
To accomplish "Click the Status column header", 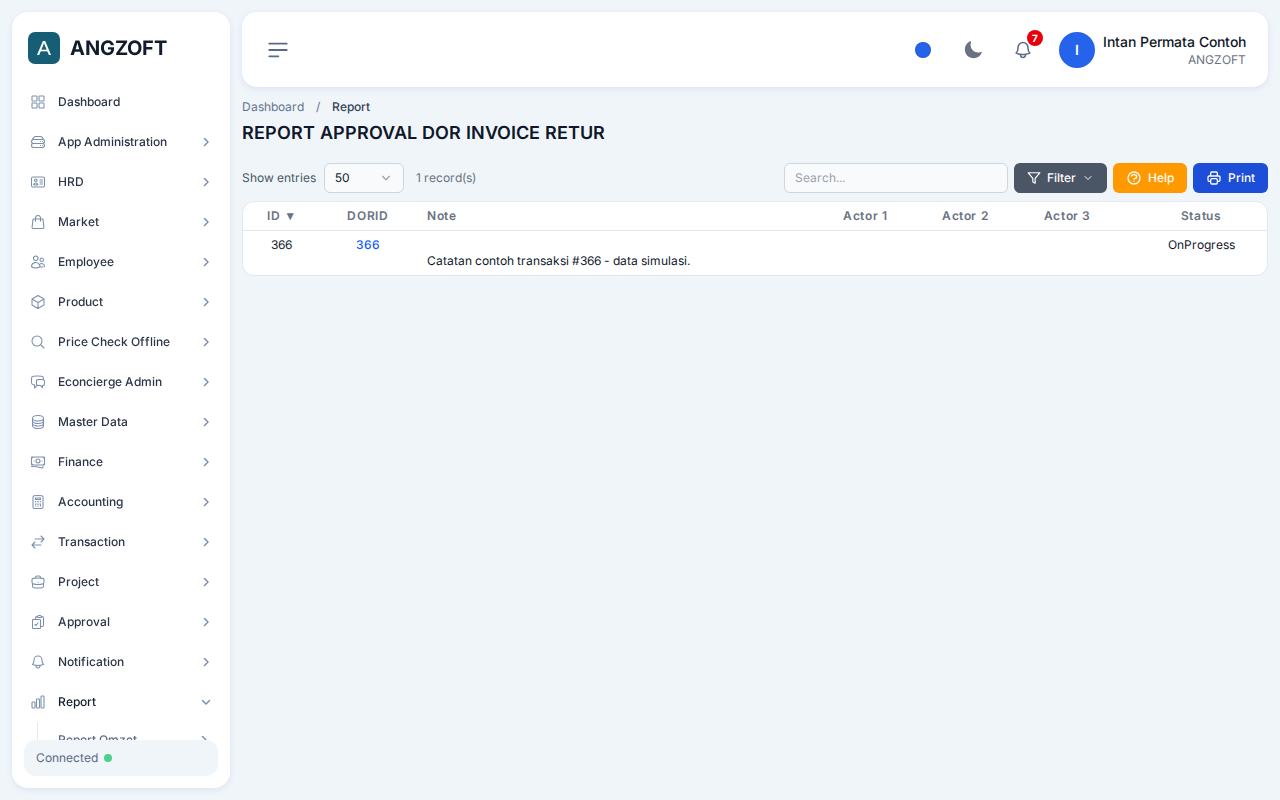I will point(1201,216).
